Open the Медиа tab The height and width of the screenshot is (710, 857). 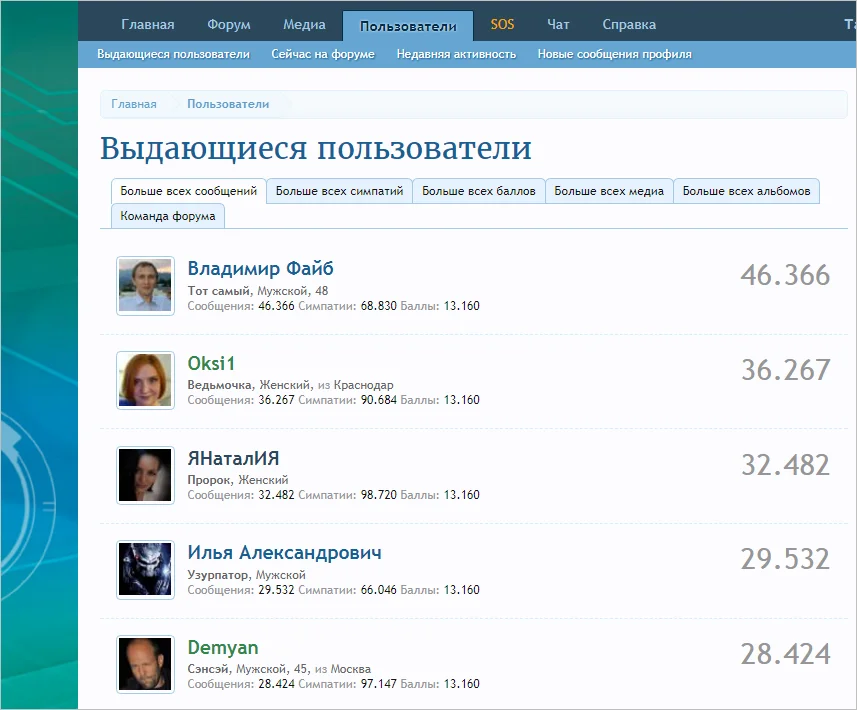click(x=304, y=25)
